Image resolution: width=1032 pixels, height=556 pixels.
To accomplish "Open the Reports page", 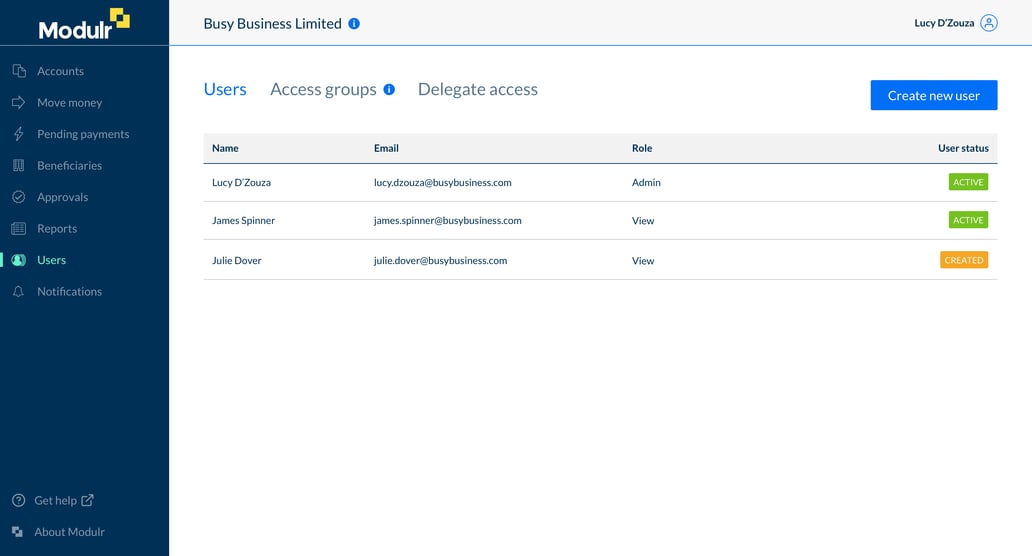I will [57, 229].
